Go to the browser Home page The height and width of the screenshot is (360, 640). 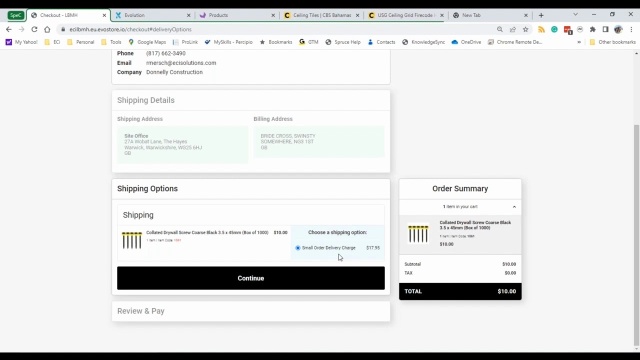click(x=47, y=29)
